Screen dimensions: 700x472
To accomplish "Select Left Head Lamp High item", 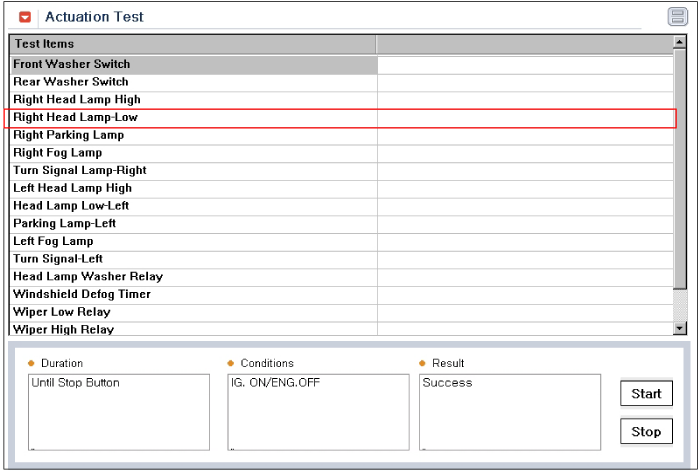I will point(342,188).
